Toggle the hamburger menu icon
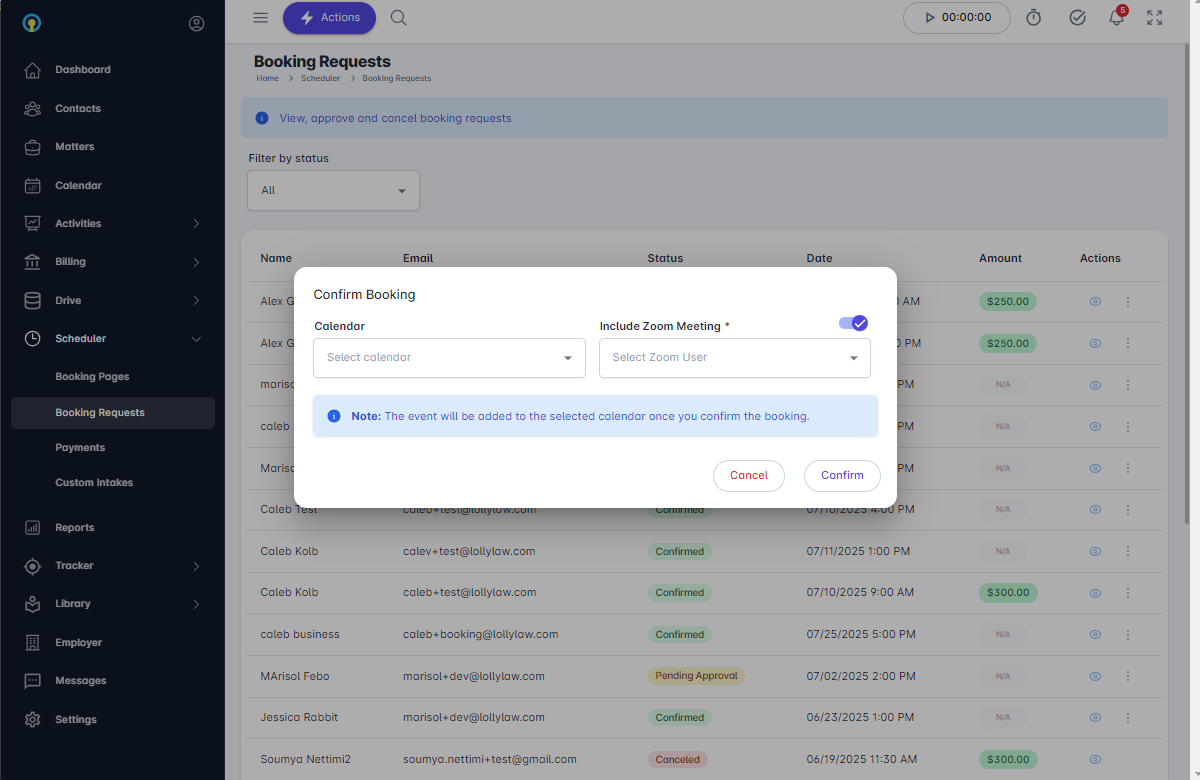 261,17
